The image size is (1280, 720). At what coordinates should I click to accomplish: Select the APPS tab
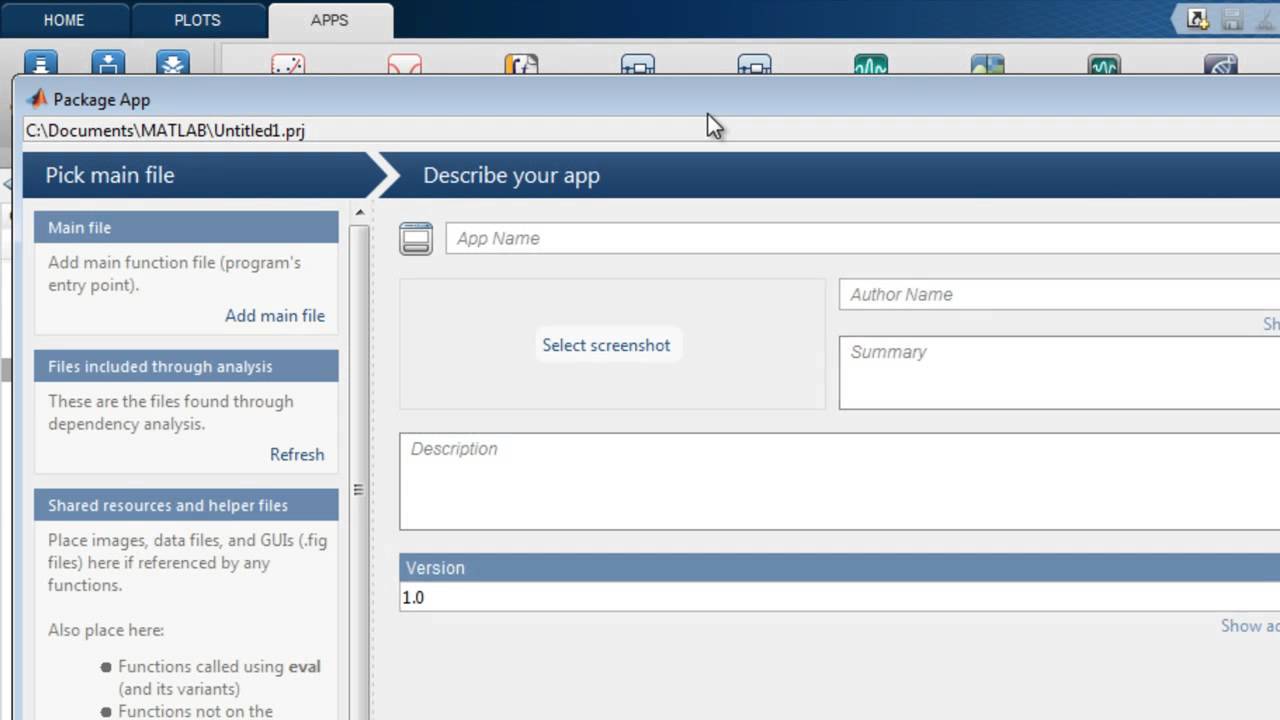coord(330,20)
